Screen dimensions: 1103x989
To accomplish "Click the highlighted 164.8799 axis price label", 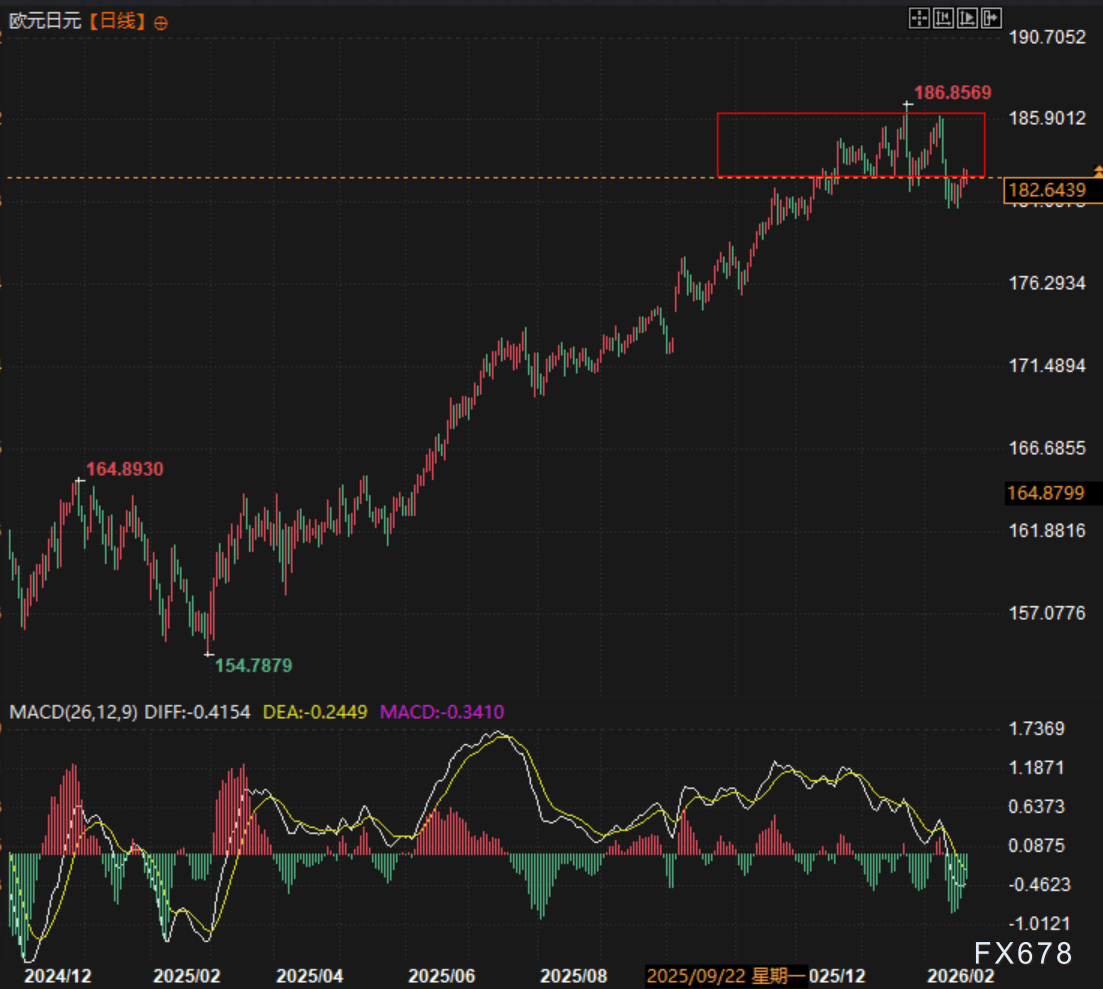I will 1045,492.
